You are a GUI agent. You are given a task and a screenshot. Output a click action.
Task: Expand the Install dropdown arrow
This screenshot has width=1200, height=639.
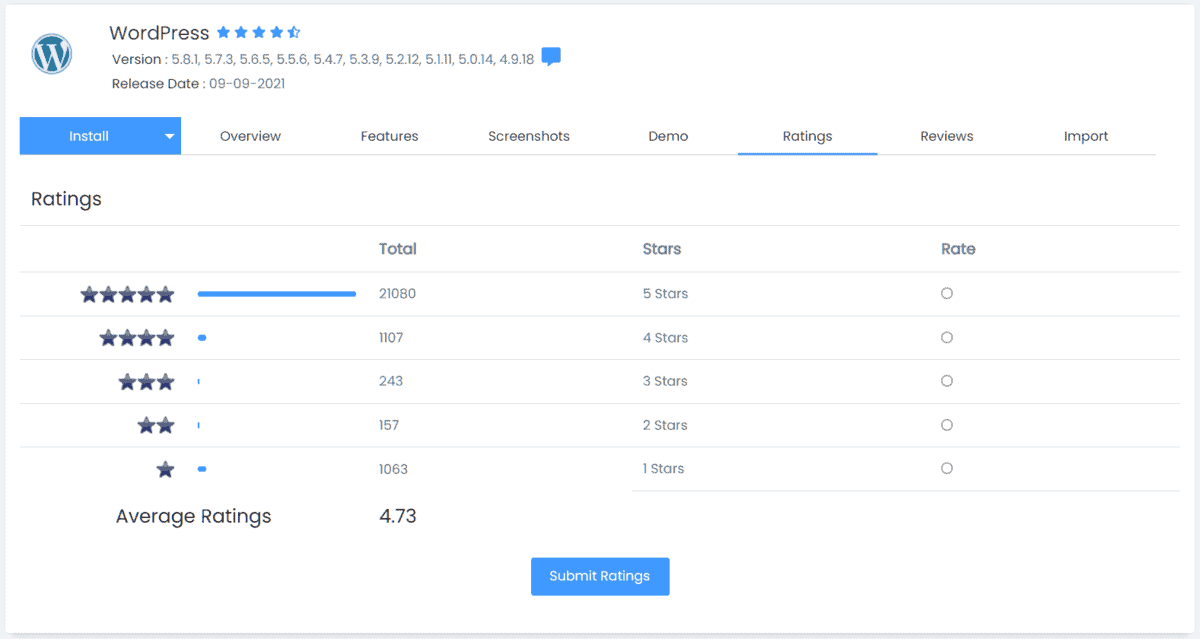click(170, 136)
